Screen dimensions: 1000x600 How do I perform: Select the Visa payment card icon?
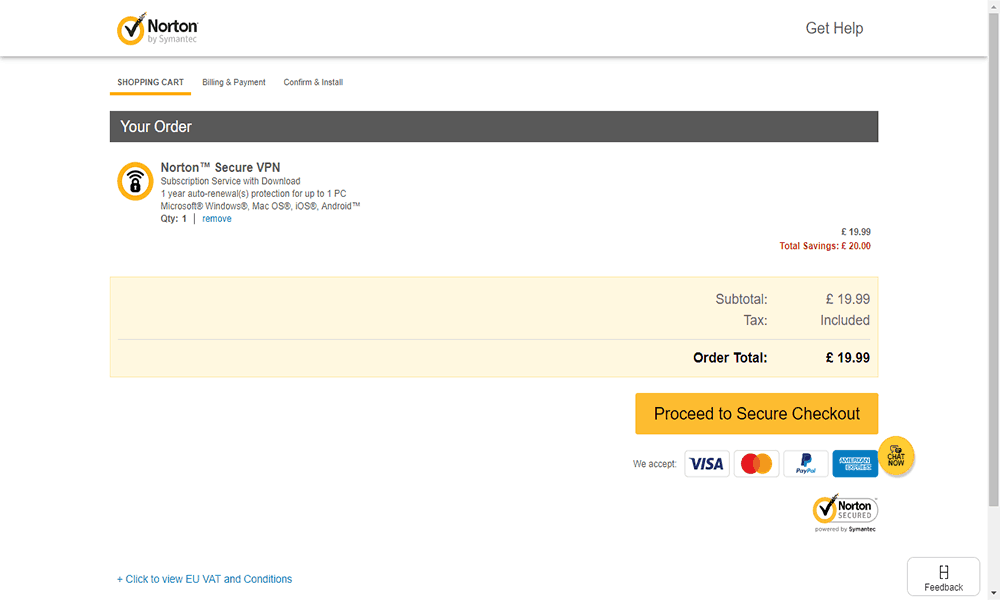707,464
